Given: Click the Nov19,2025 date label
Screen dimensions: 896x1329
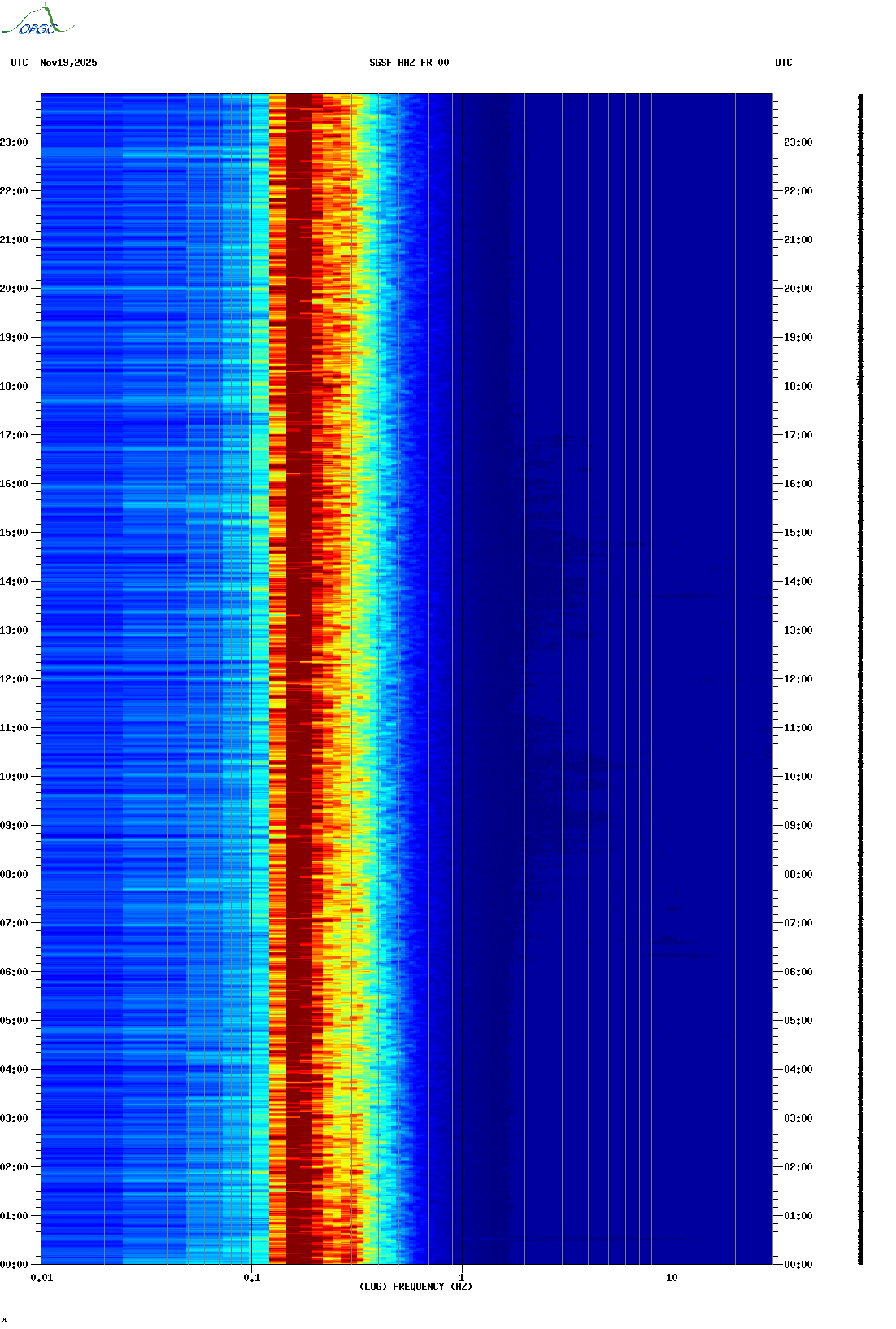Looking at the screenshot, I should [x=68, y=63].
